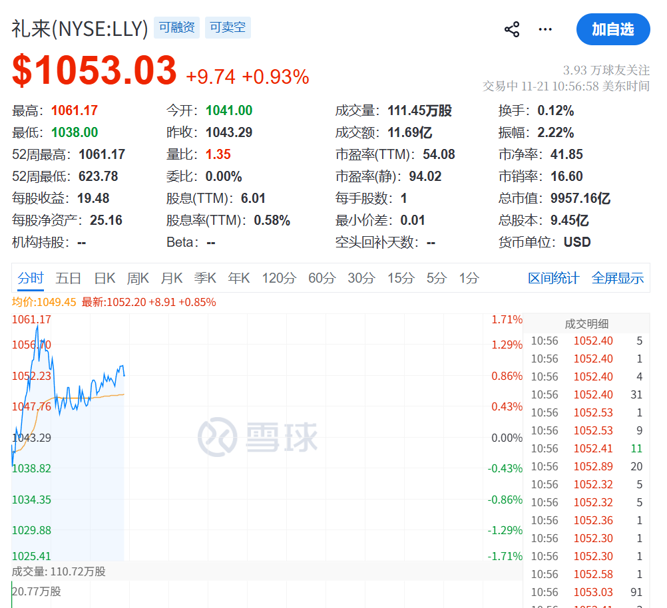Select the 15分 interval tab

401,278
